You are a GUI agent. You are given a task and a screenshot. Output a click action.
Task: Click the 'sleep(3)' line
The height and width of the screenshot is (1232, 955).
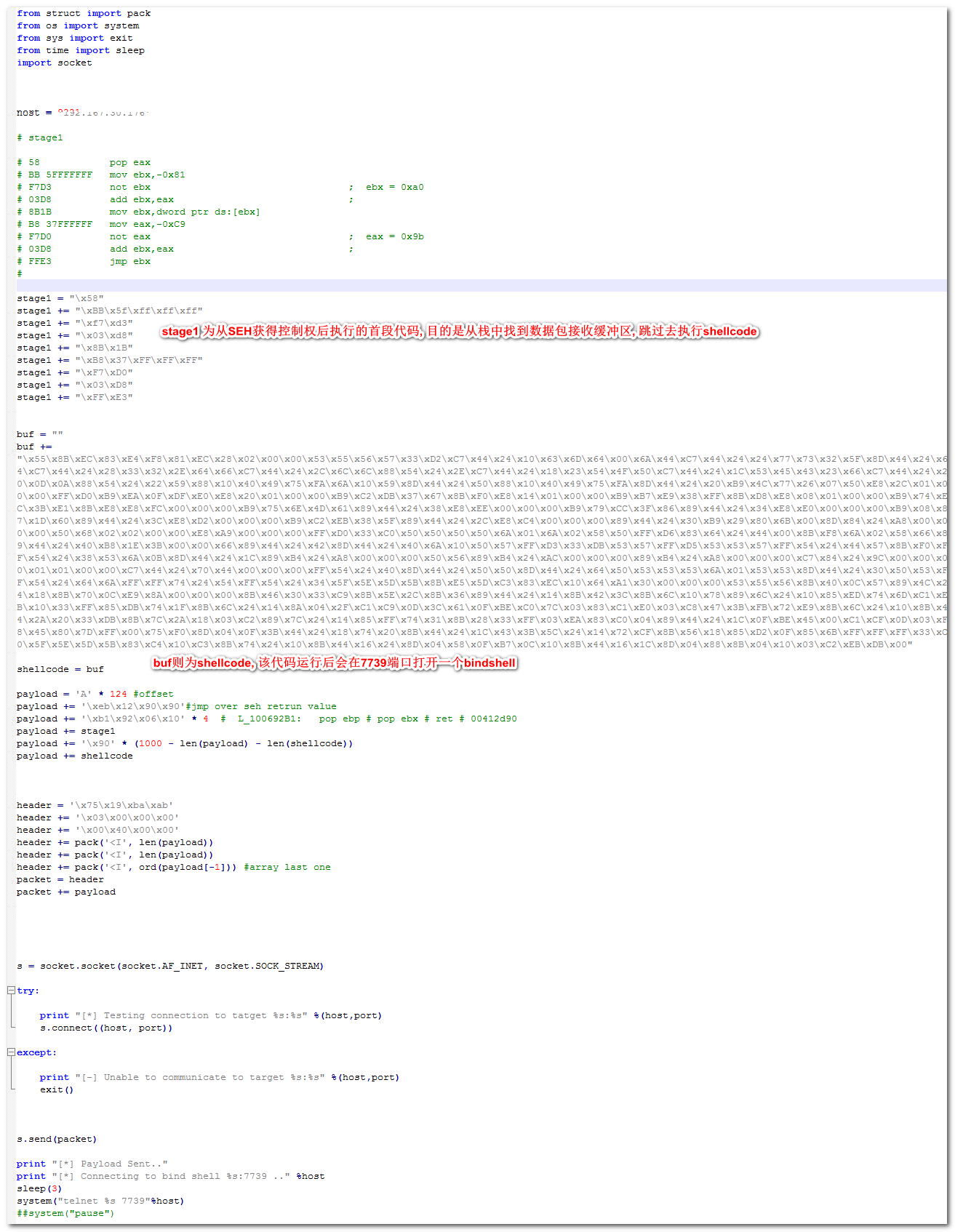[39, 1188]
